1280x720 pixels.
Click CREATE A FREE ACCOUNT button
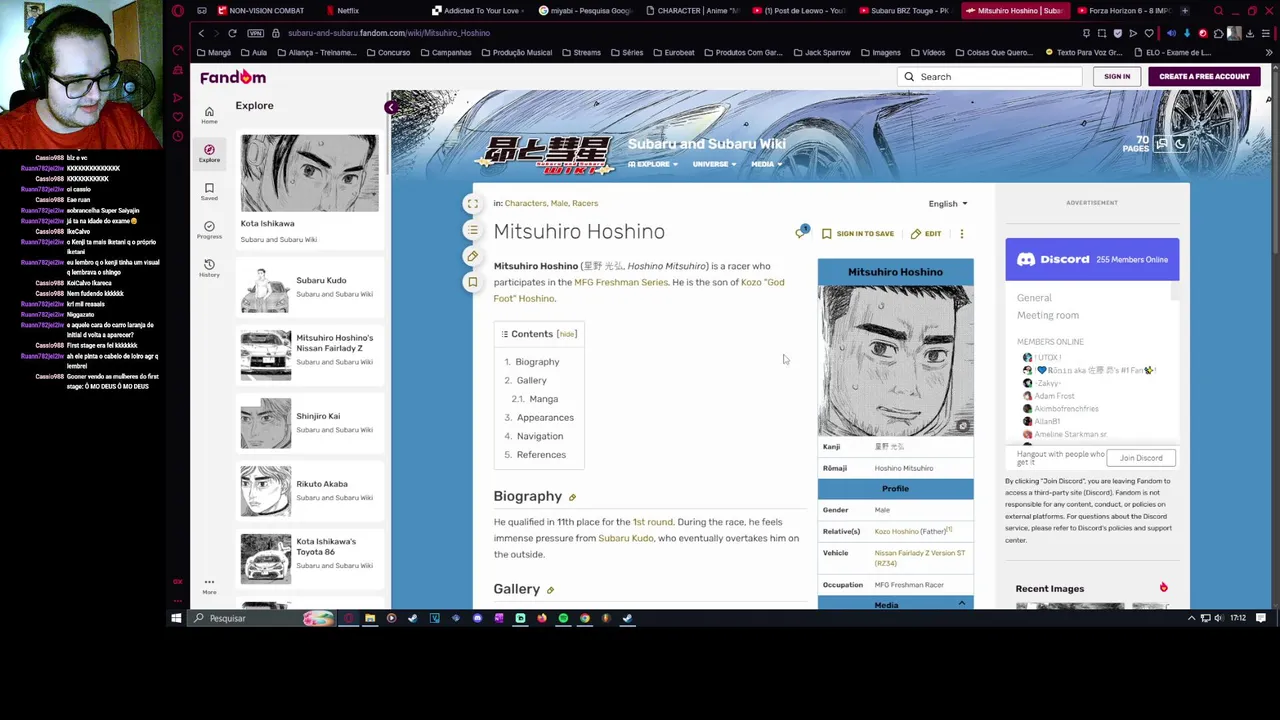(1204, 77)
